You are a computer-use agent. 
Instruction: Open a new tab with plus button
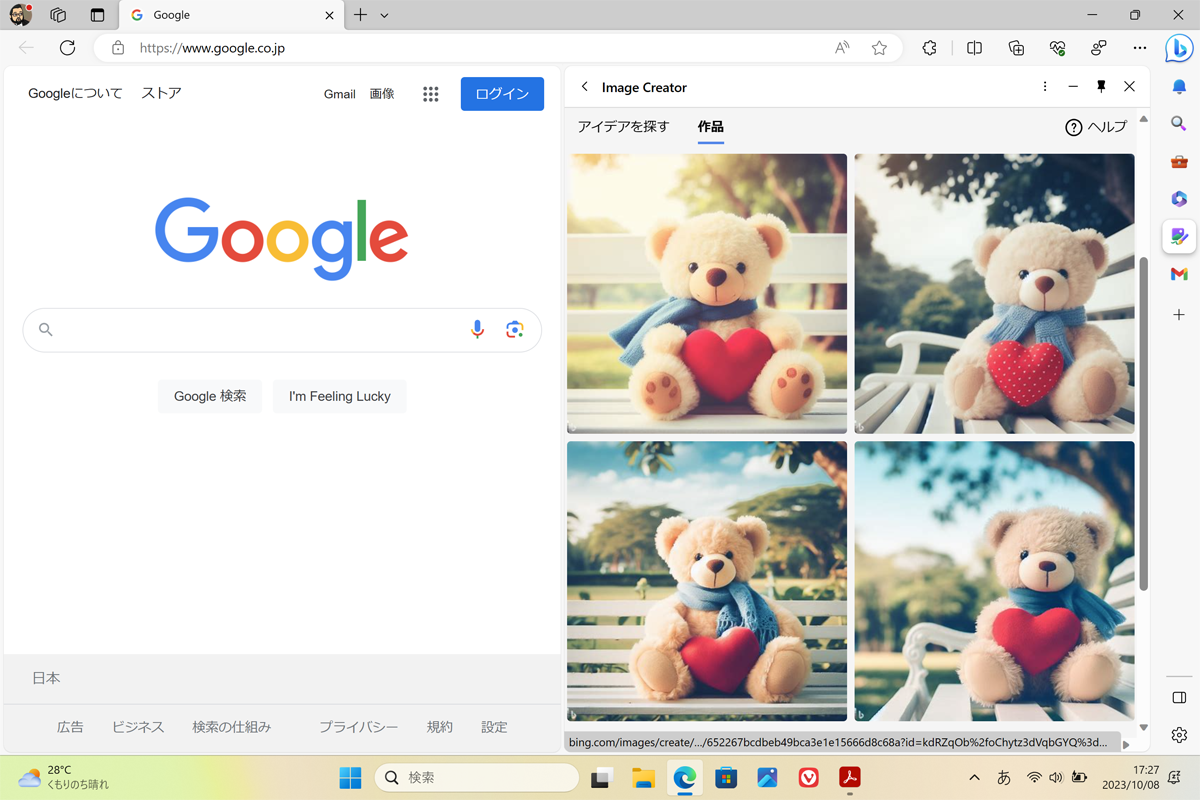[360, 15]
